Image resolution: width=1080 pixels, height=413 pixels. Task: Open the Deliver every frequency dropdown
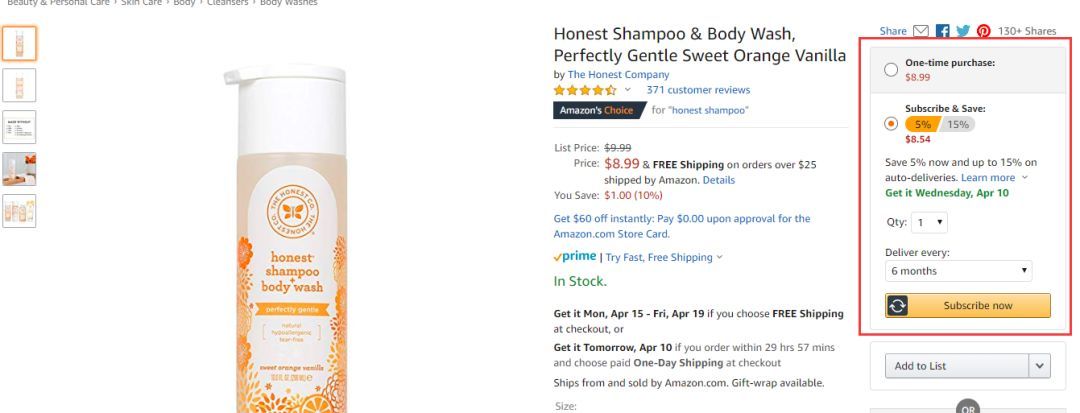tap(958, 271)
